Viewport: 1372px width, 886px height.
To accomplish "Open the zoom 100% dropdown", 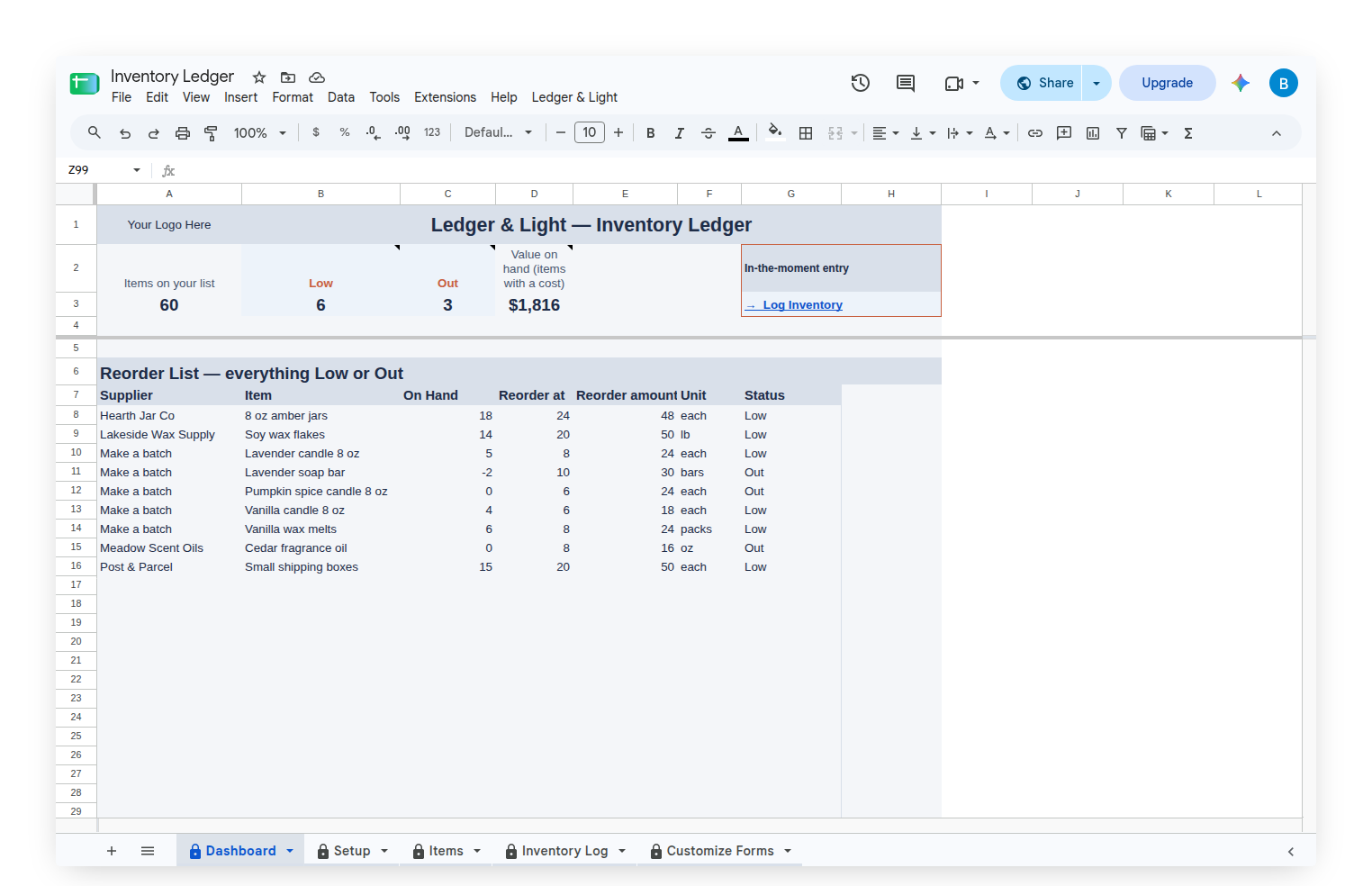I will pyautogui.click(x=260, y=133).
